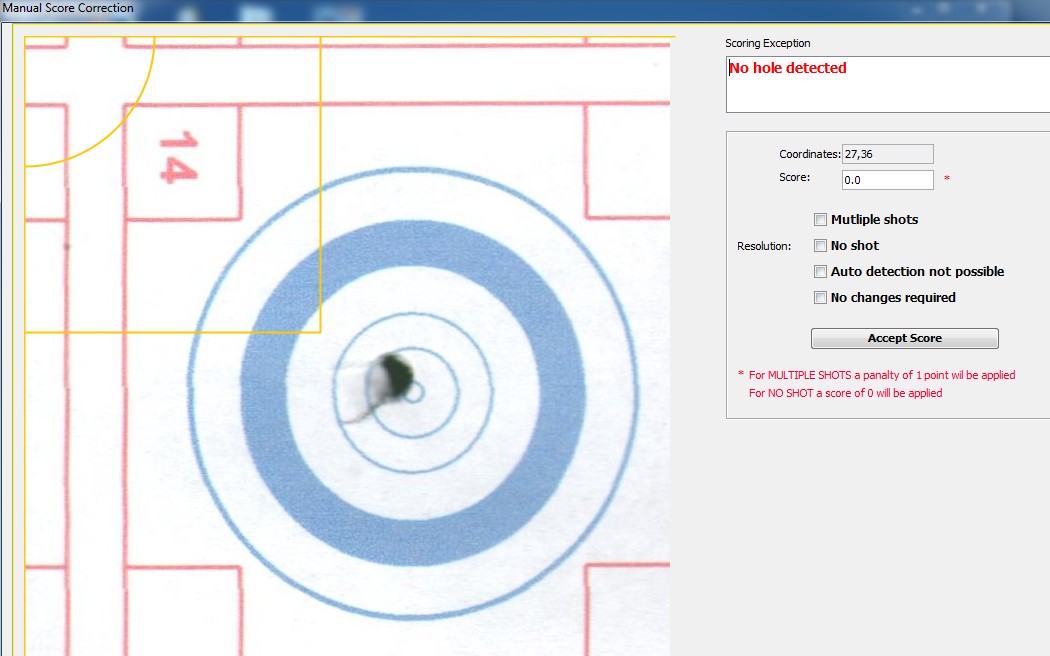Click the red MULTIPLE SHOTS penalty note
The image size is (1050, 656).
click(881, 376)
